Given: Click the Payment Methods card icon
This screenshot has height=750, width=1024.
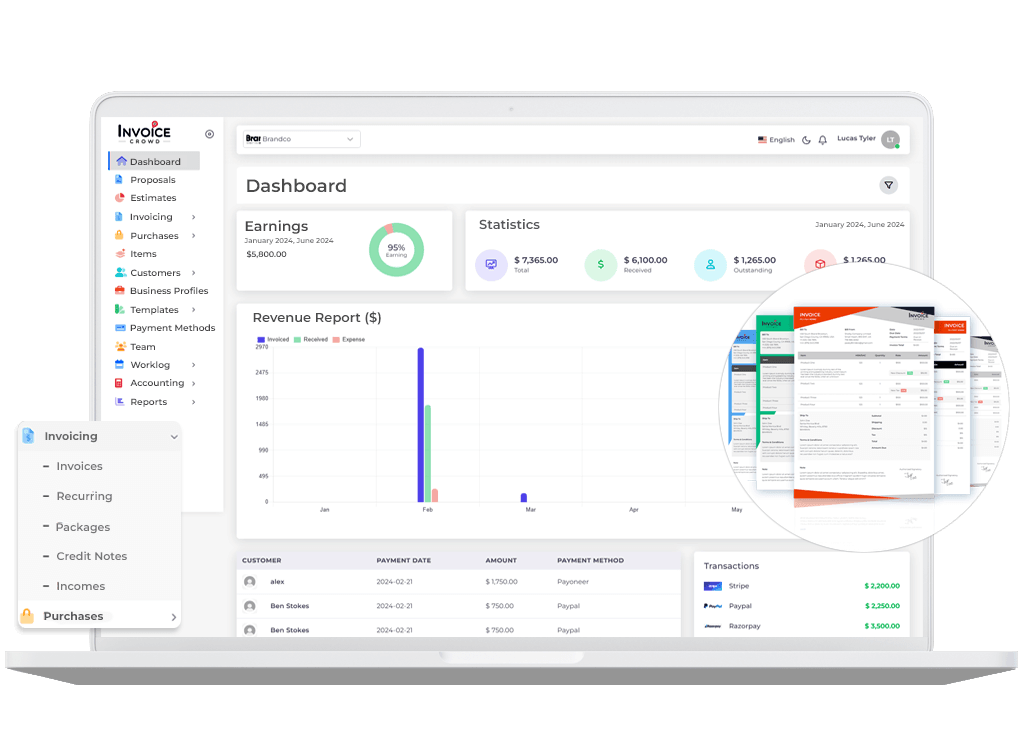Looking at the screenshot, I should pos(120,328).
